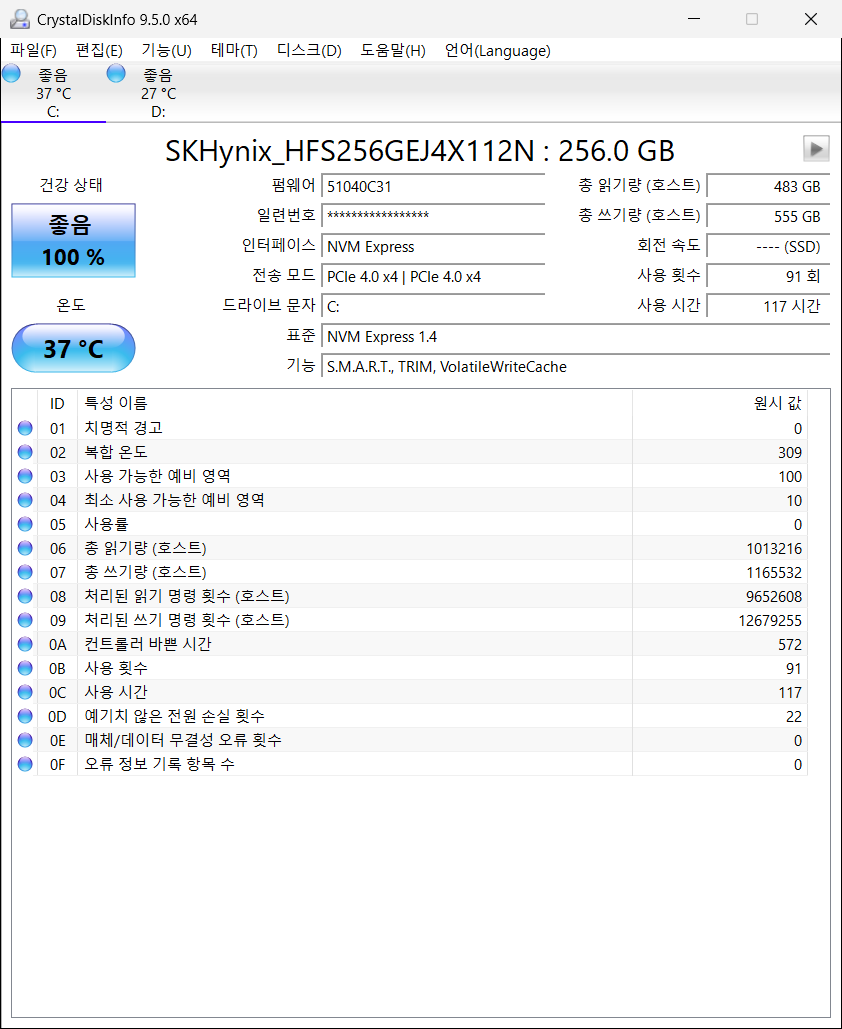Open the 언어(Language) menu

click(x=497, y=51)
